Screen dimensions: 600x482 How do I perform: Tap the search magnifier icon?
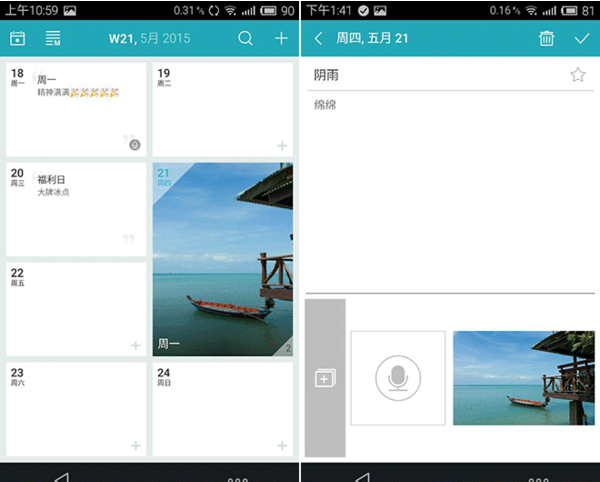click(x=245, y=39)
